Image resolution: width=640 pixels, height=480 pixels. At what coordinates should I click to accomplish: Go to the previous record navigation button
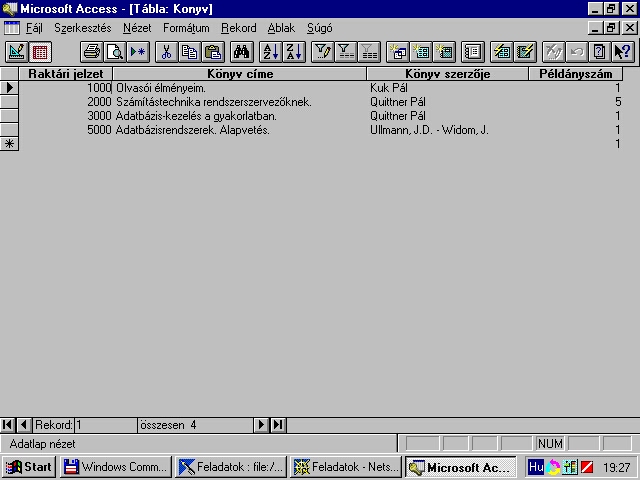pos(24,425)
